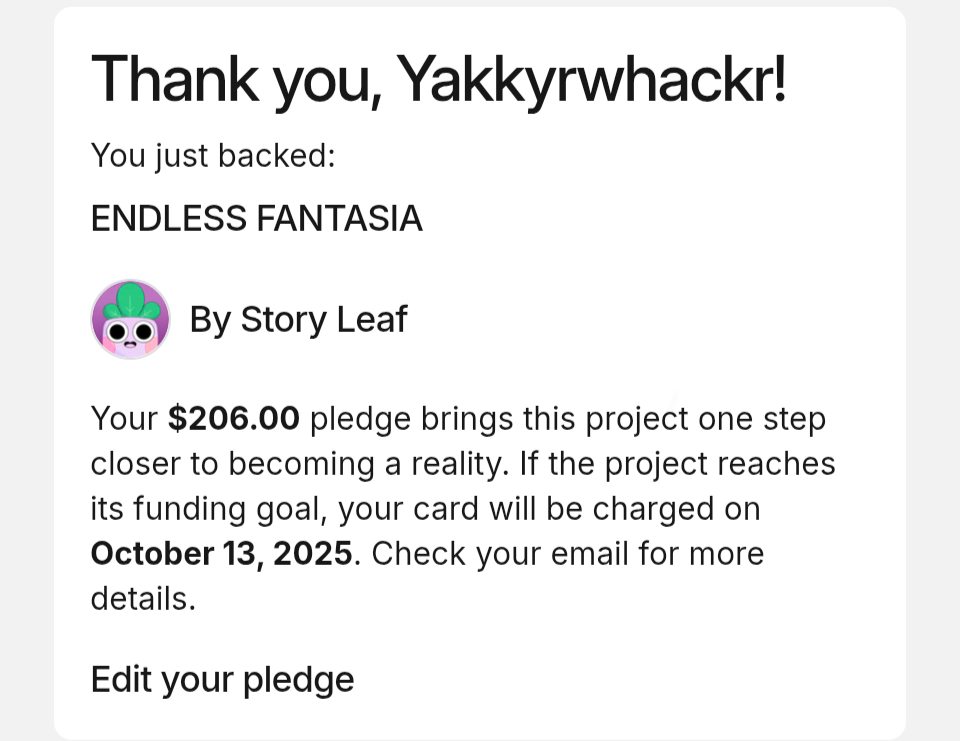Click the Thank you heading
The image size is (960, 741).
click(x=438, y=77)
